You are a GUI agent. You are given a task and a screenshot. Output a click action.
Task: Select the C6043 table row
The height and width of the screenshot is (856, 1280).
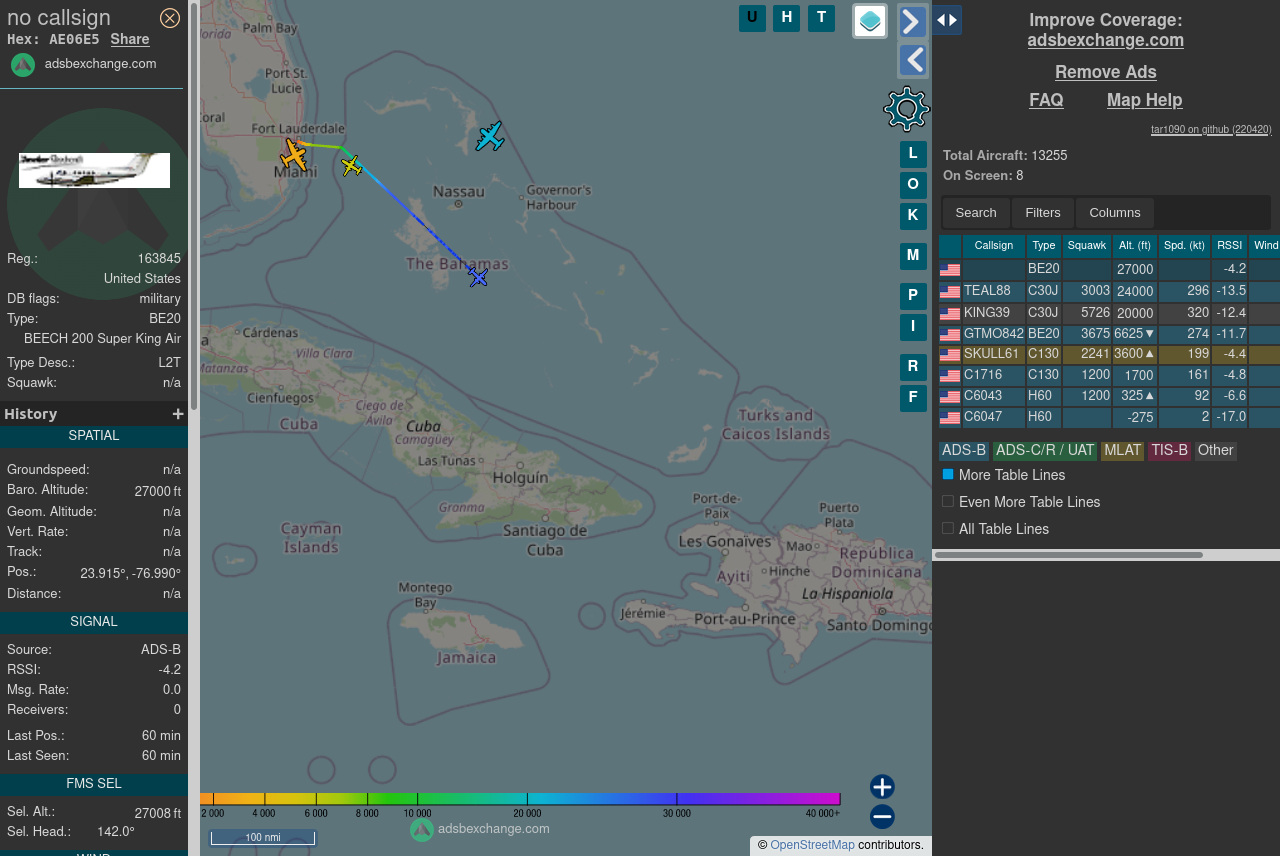point(1109,396)
